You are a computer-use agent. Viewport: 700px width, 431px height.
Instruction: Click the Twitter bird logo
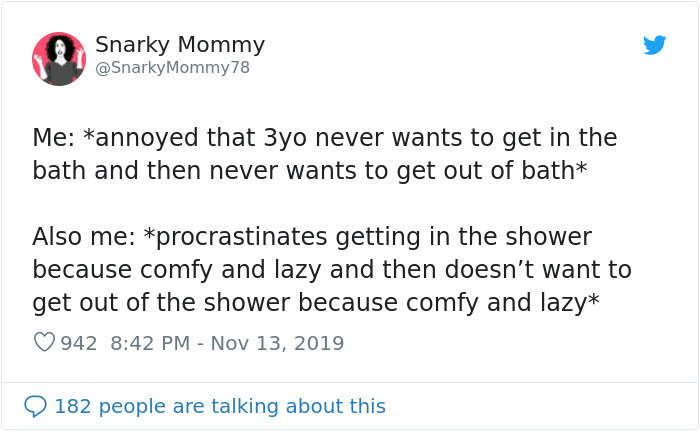point(655,45)
